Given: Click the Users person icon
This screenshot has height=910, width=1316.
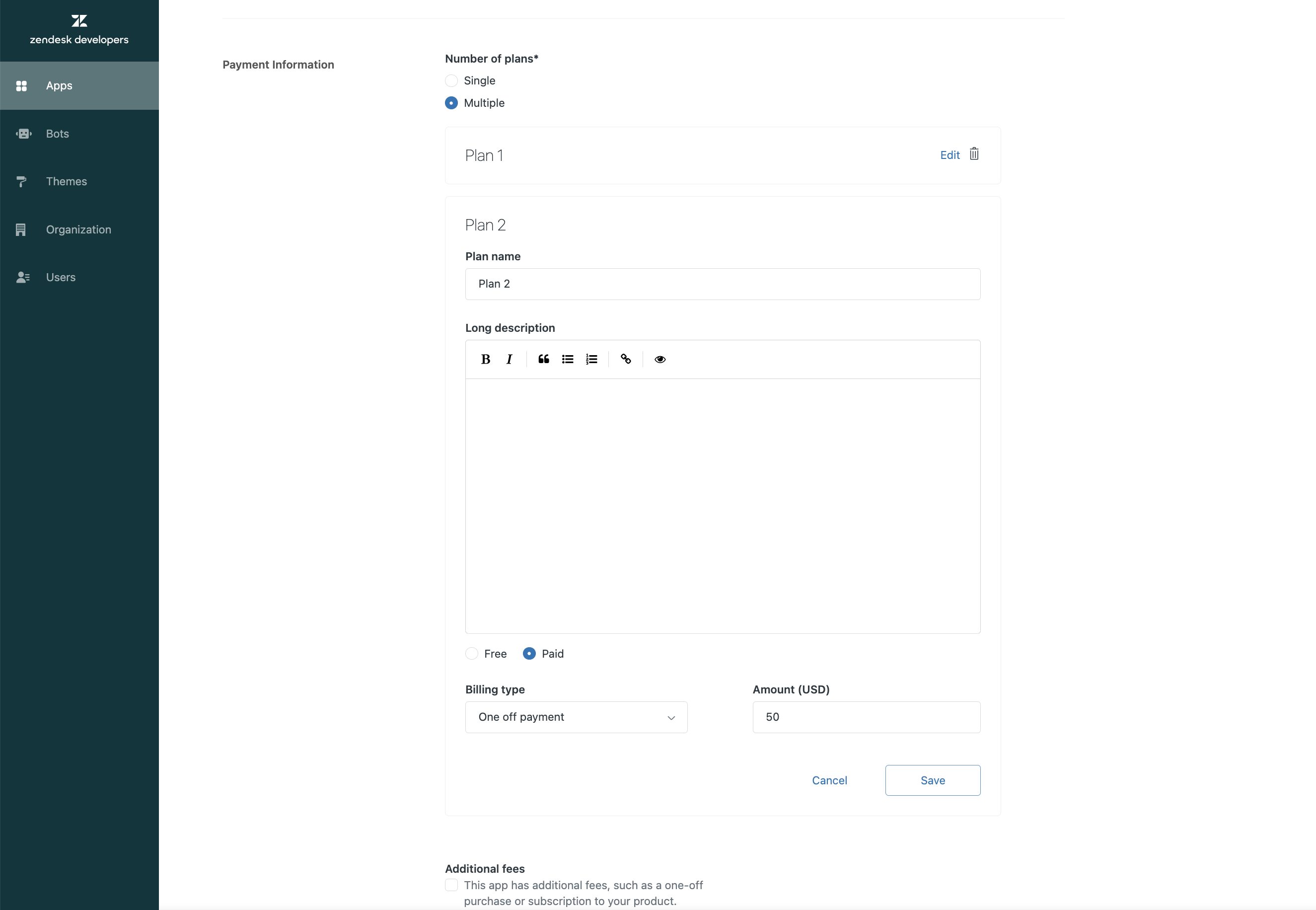Looking at the screenshot, I should (23, 277).
